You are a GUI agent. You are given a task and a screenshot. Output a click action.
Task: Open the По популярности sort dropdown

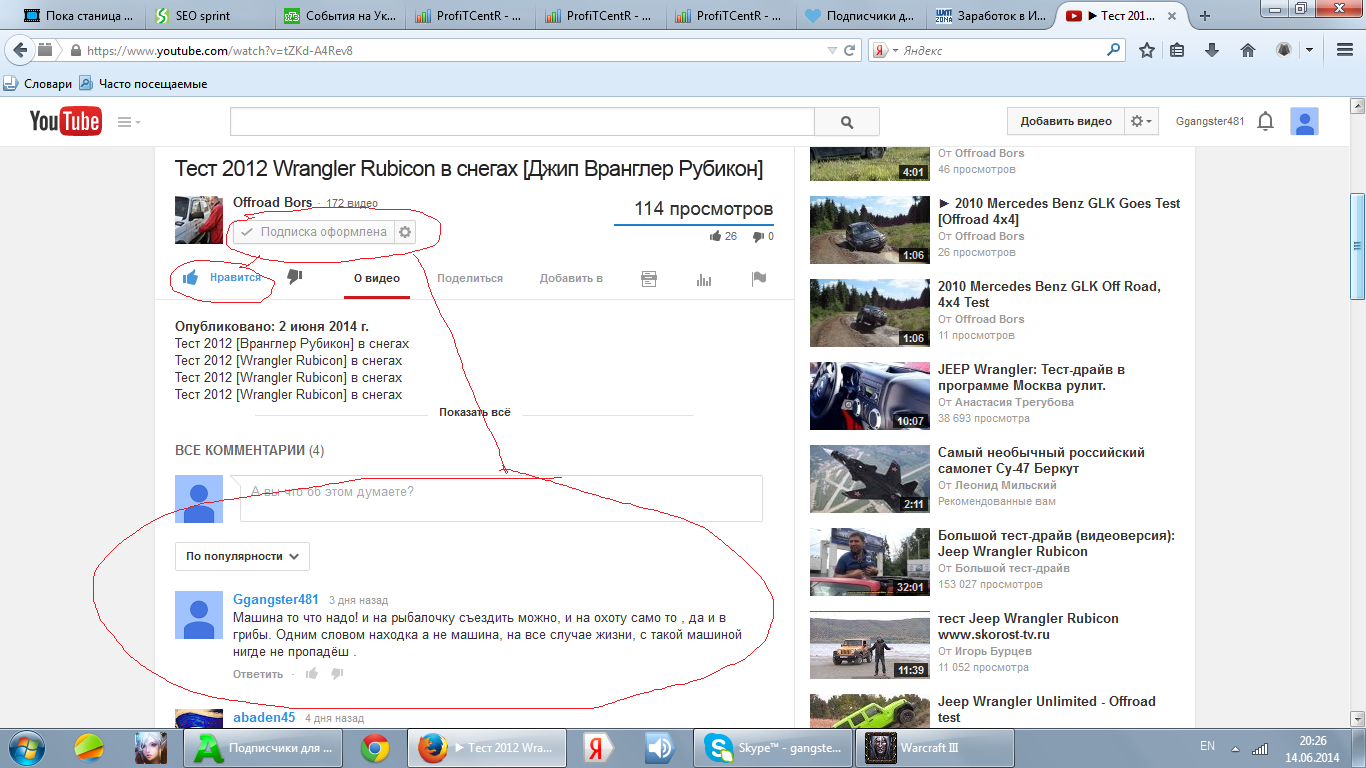[x=242, y=556]
